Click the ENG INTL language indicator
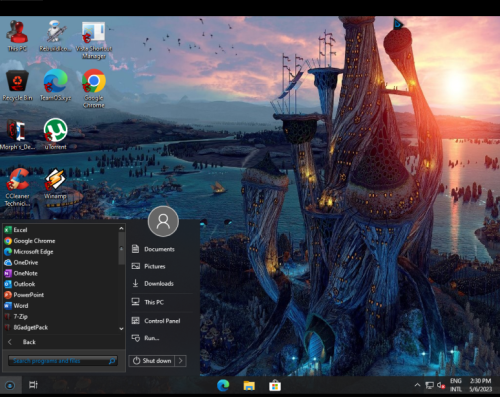The image size is (500, 397). click(456, 385)
